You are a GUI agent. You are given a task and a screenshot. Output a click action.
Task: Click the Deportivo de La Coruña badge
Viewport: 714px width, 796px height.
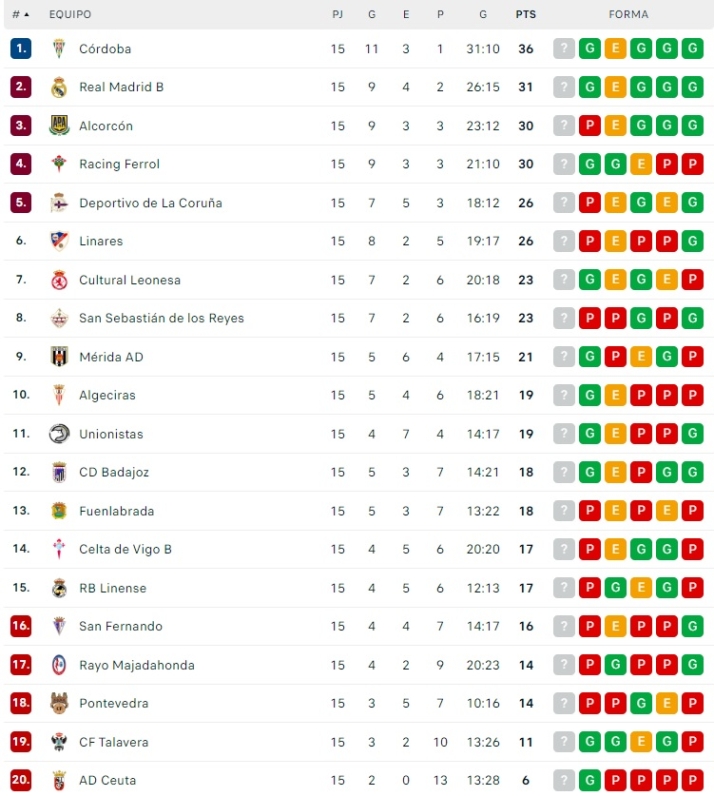(58, 203)
